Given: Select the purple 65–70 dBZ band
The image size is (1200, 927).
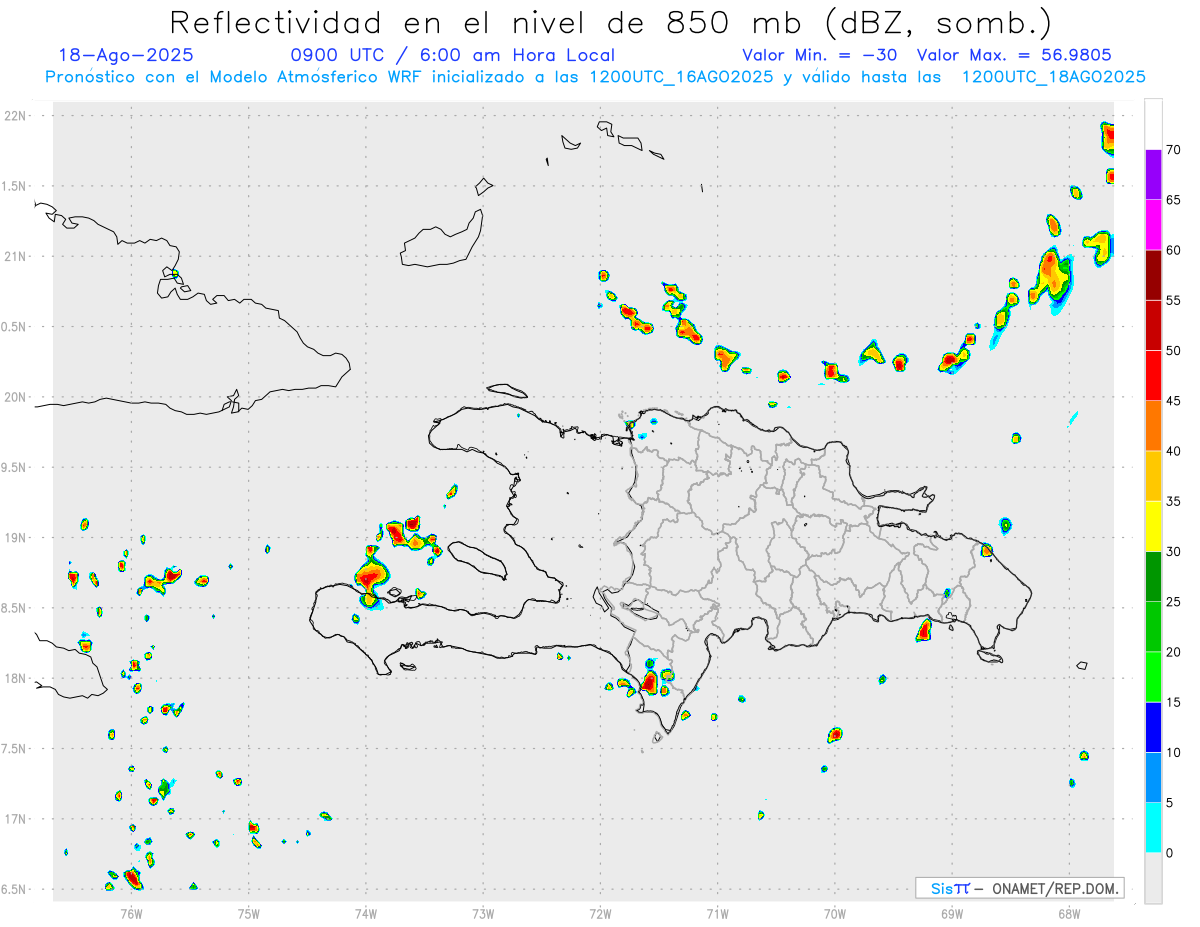Looking at the screenshot, I should [x=1153, y=175].
